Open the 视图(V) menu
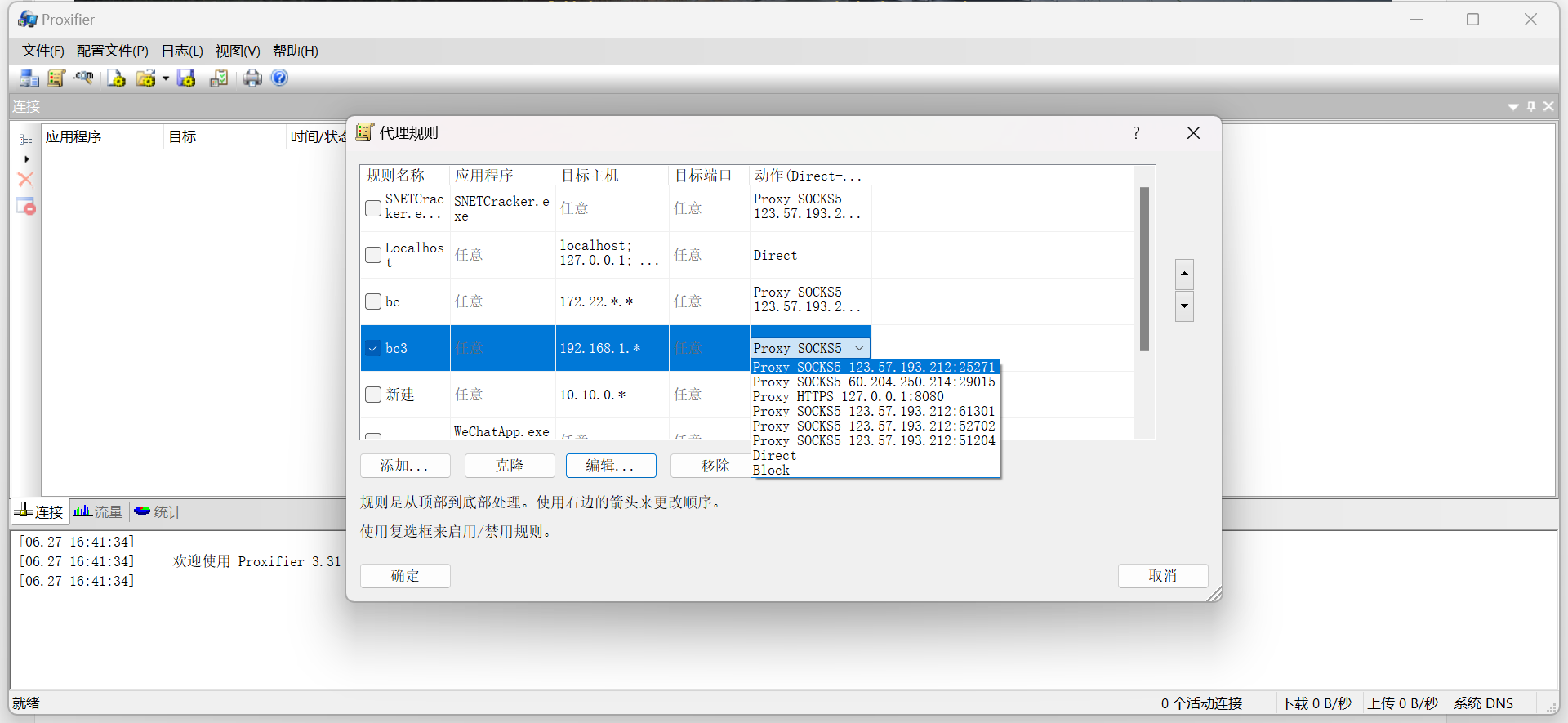The image size is (1568, 723). pyautogui.click(x=238, y=51)
